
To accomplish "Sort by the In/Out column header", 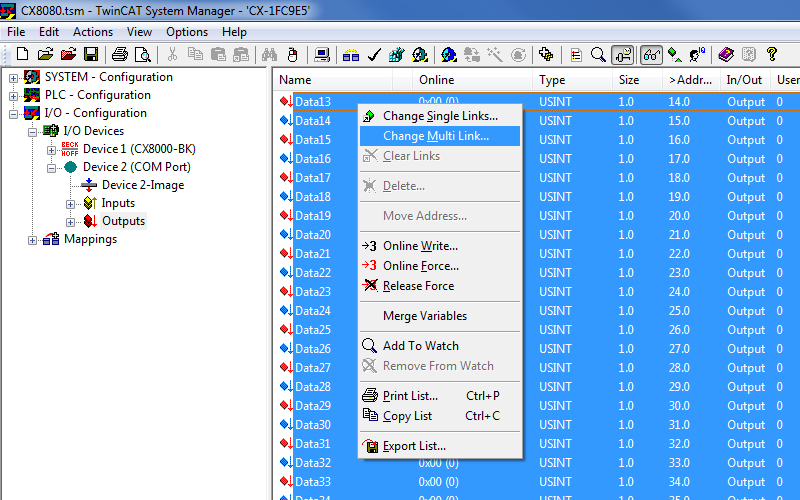I will 745,80.
